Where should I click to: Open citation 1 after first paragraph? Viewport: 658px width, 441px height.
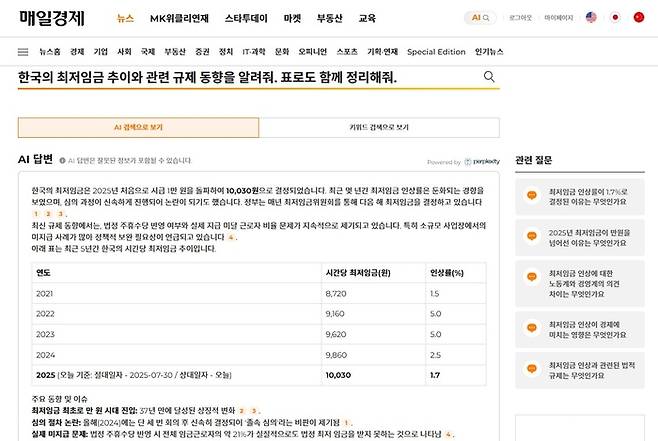coord(36,214)
